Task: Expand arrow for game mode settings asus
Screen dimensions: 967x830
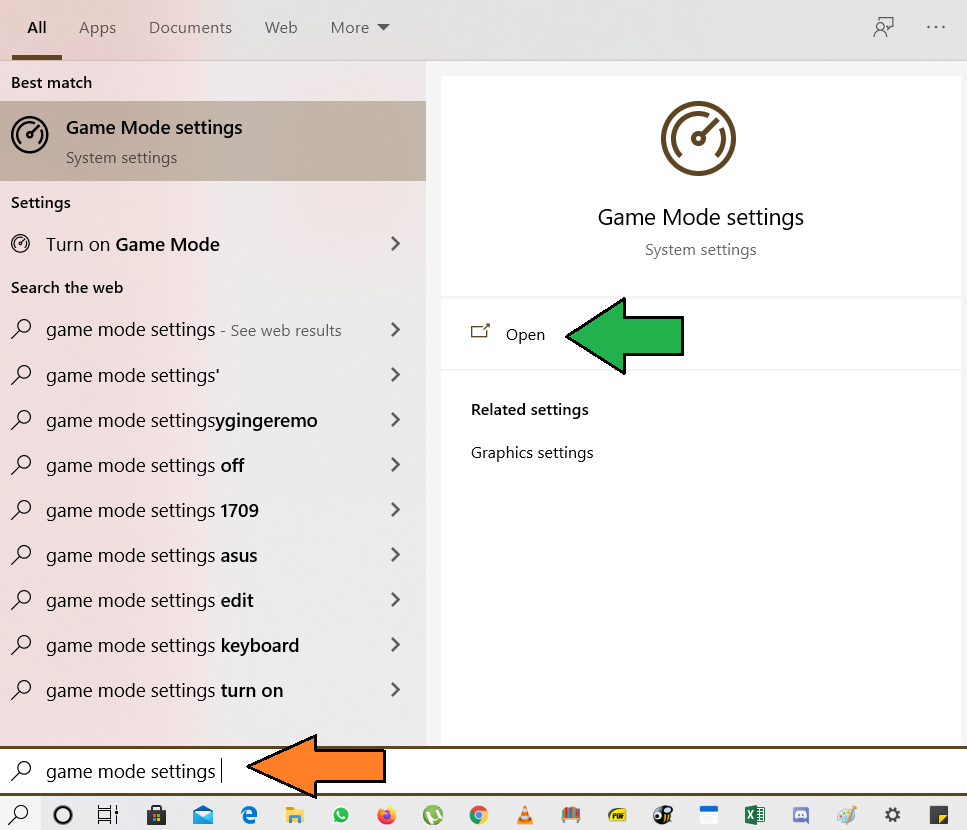Action: point(395,555)
